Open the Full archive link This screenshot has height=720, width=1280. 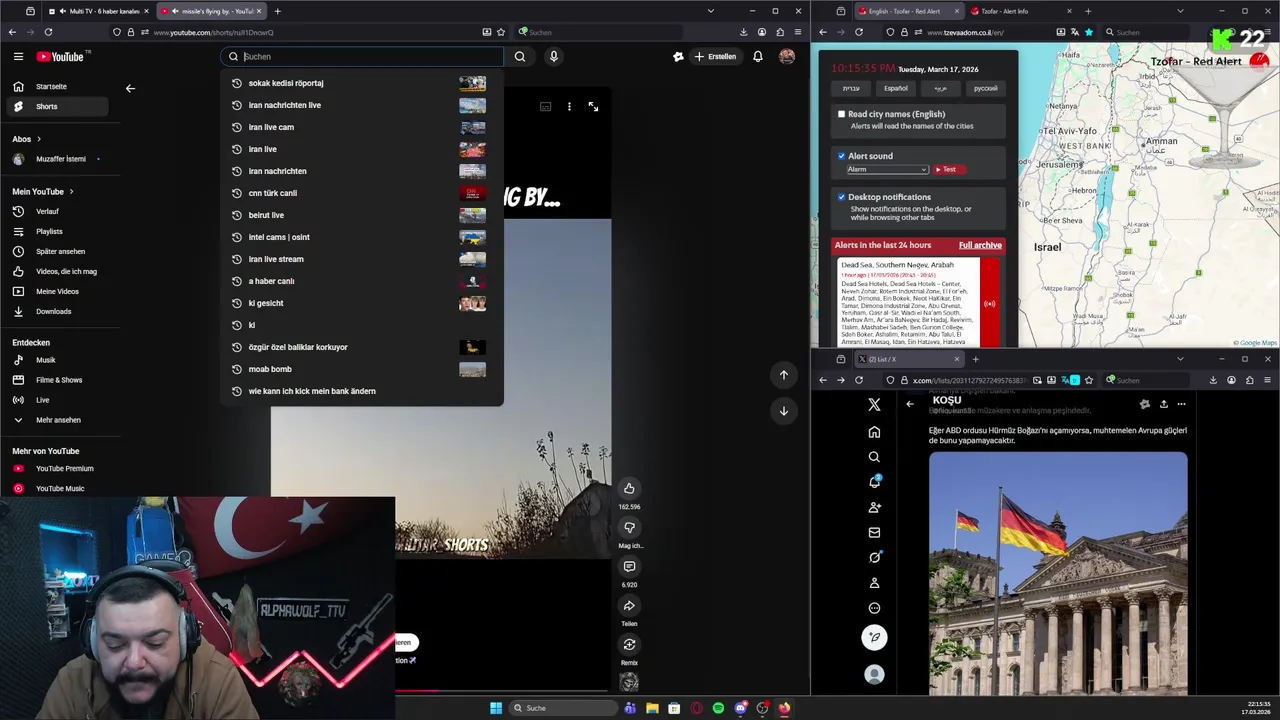980,245
